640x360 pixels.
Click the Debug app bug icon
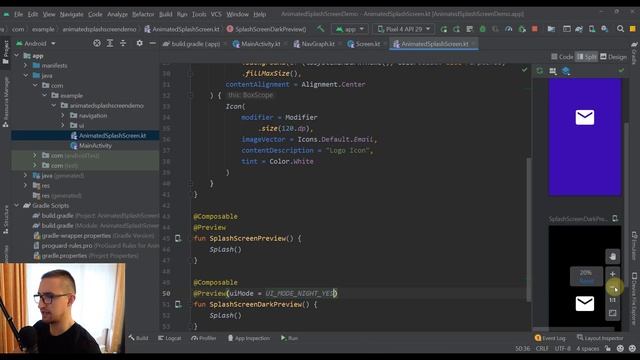(x=482, y=29)
